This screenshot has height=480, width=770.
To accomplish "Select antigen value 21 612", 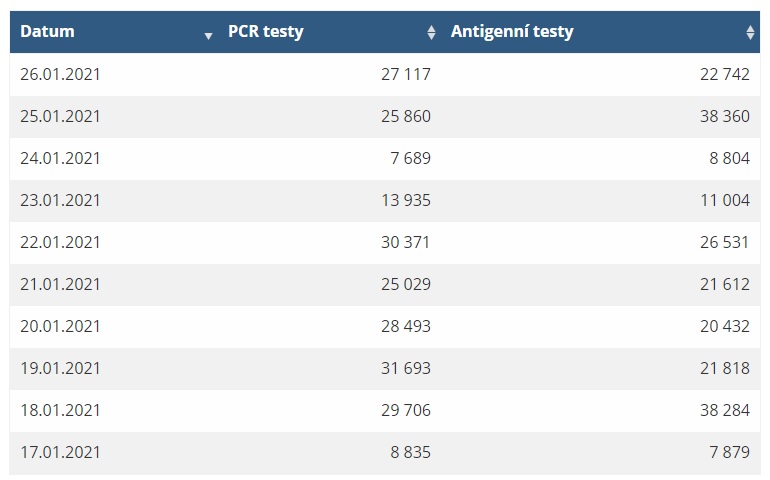I will 725,284.
